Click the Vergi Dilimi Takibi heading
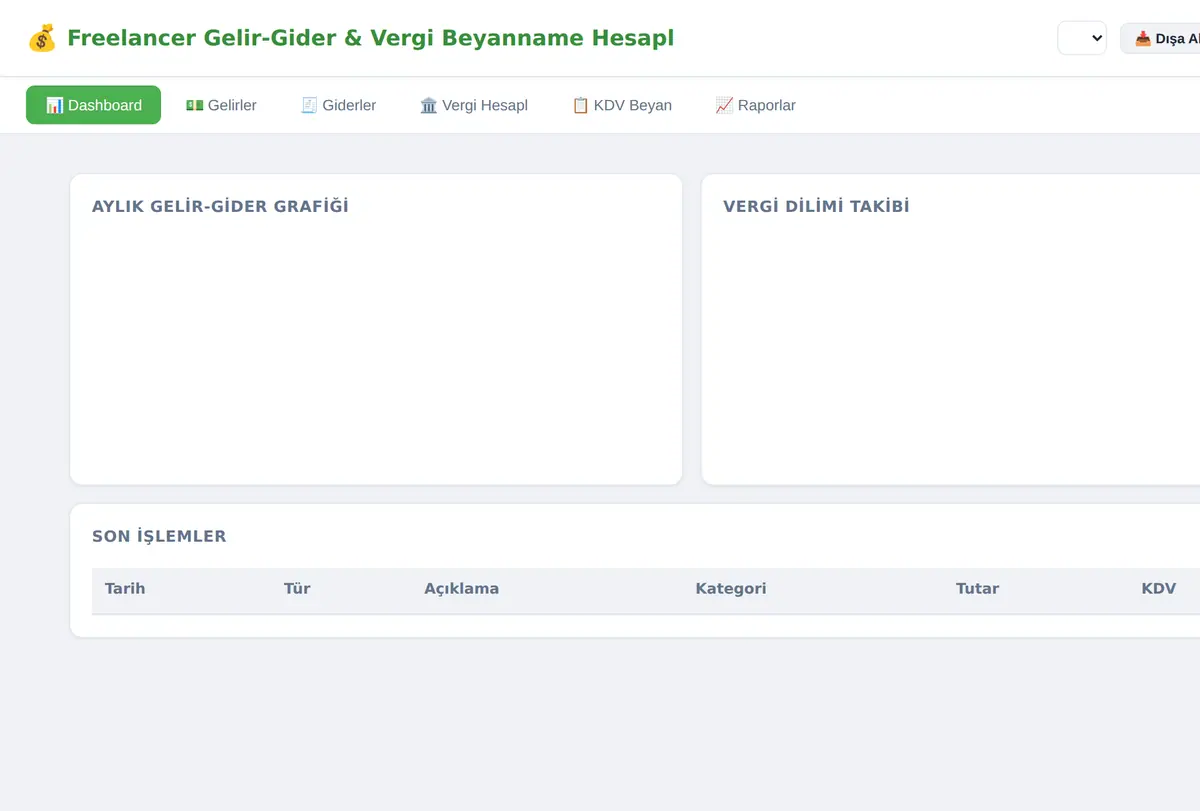The height and width of the screenshot is (811, 1200). click(816, 207)
